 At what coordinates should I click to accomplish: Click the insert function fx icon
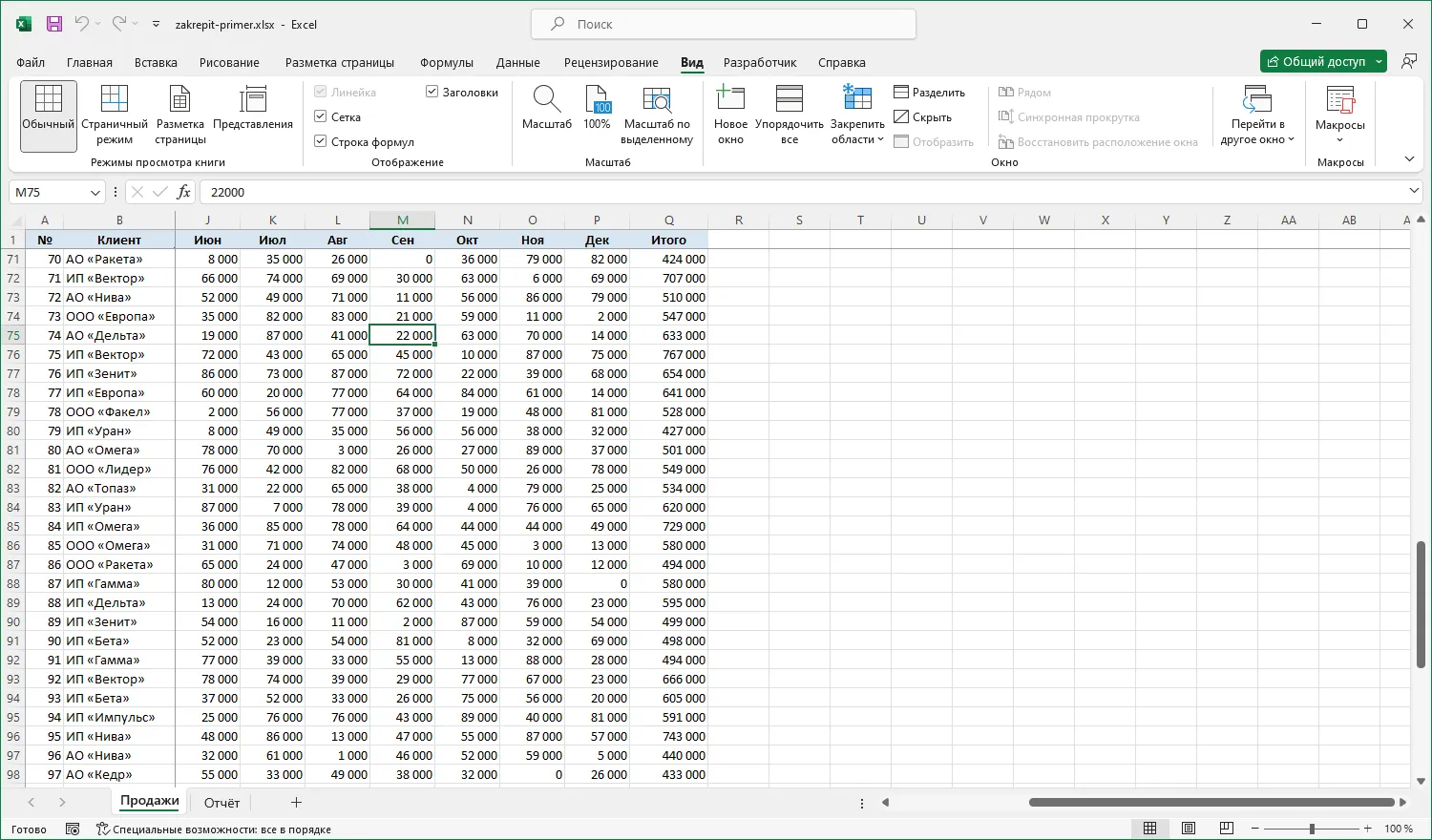(183, 192)
